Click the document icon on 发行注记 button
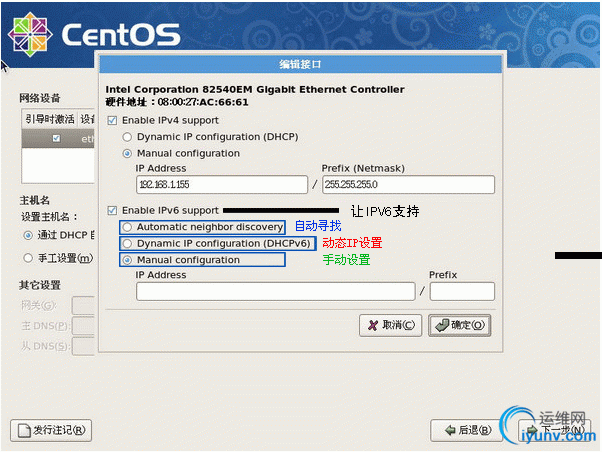The image size is (602, 452). (x=24, y=430)
